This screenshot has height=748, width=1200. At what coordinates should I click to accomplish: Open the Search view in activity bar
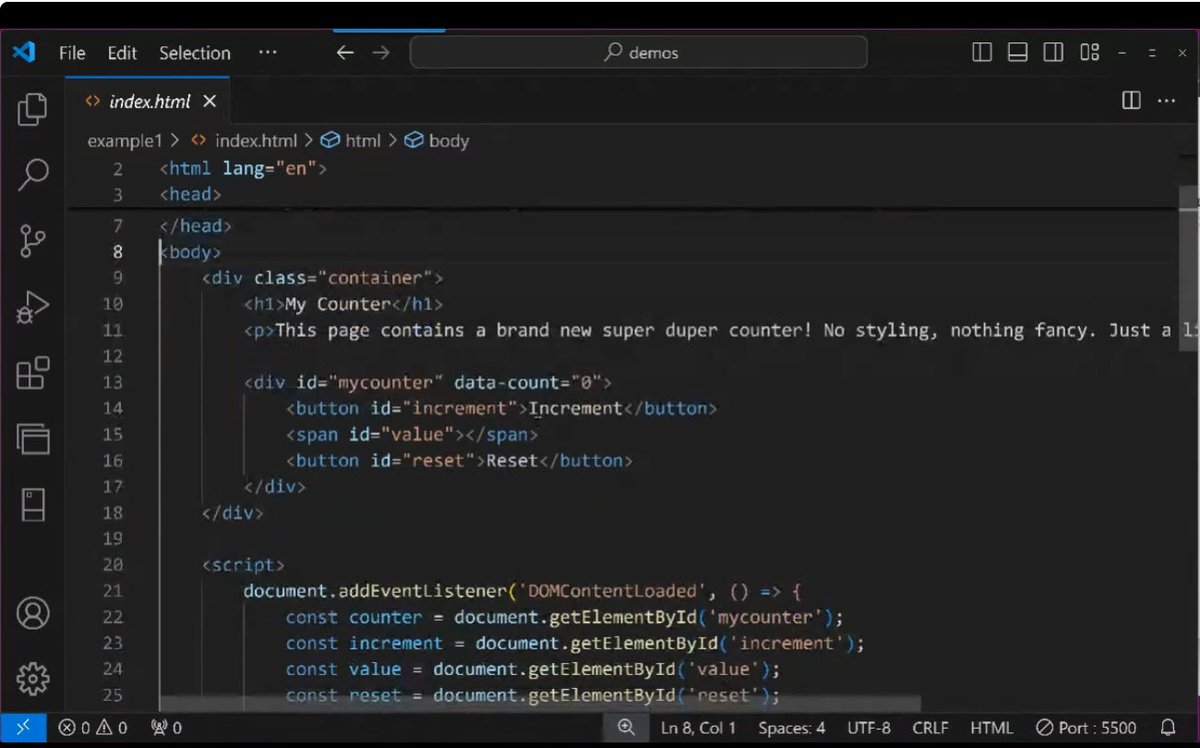pos(33,174)
